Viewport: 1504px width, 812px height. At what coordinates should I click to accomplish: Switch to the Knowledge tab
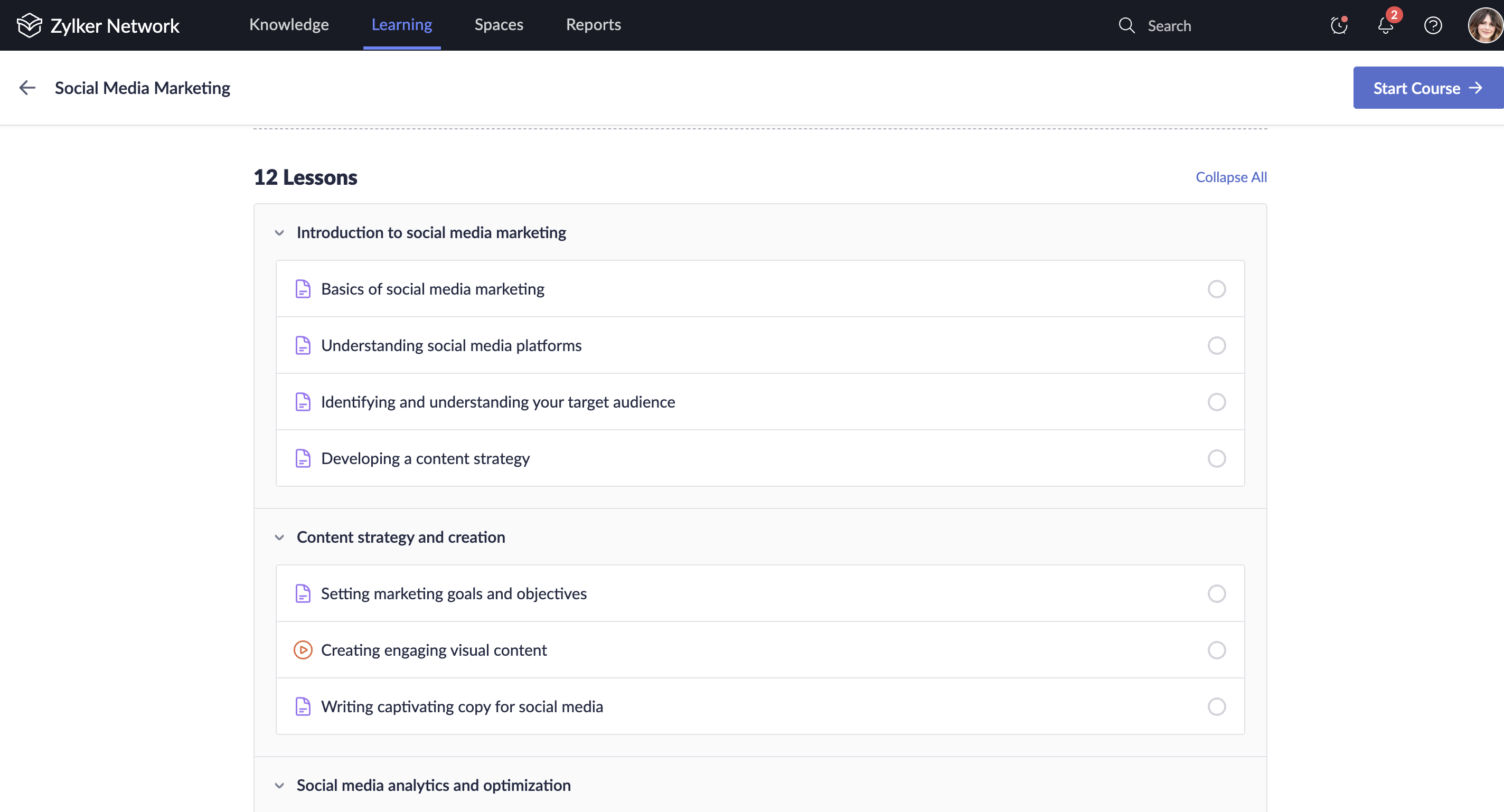point(289,24)
